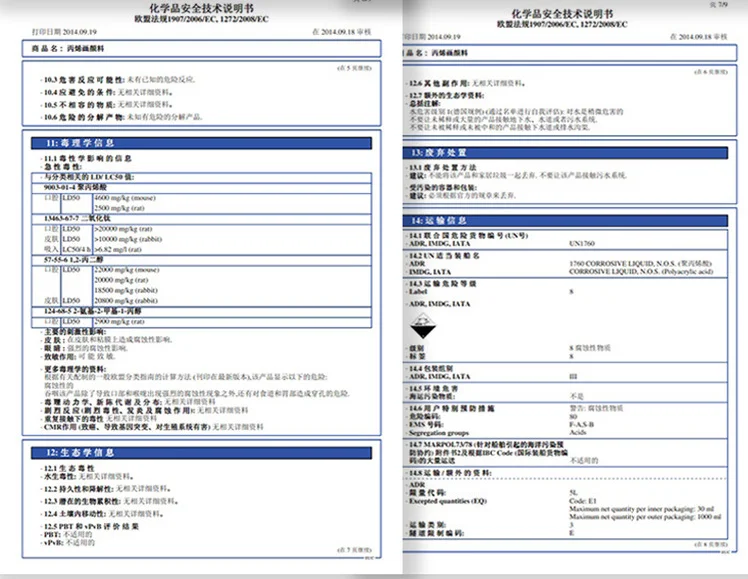Click the '14.1 联合国危险货物编号(UN号)' heading
The image size is (748, 579).
tap(468, 236)
